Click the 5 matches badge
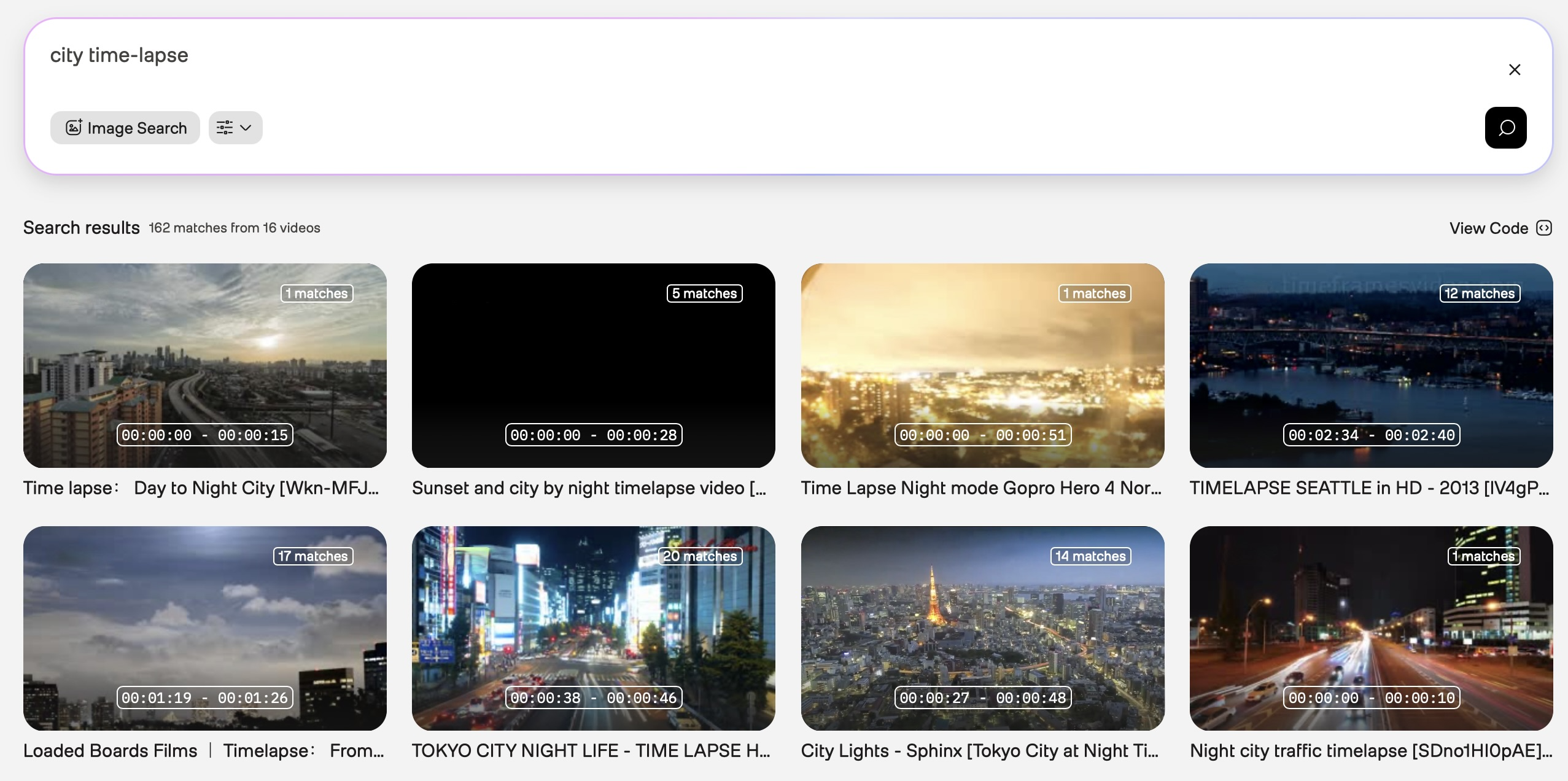 point(704,293)
